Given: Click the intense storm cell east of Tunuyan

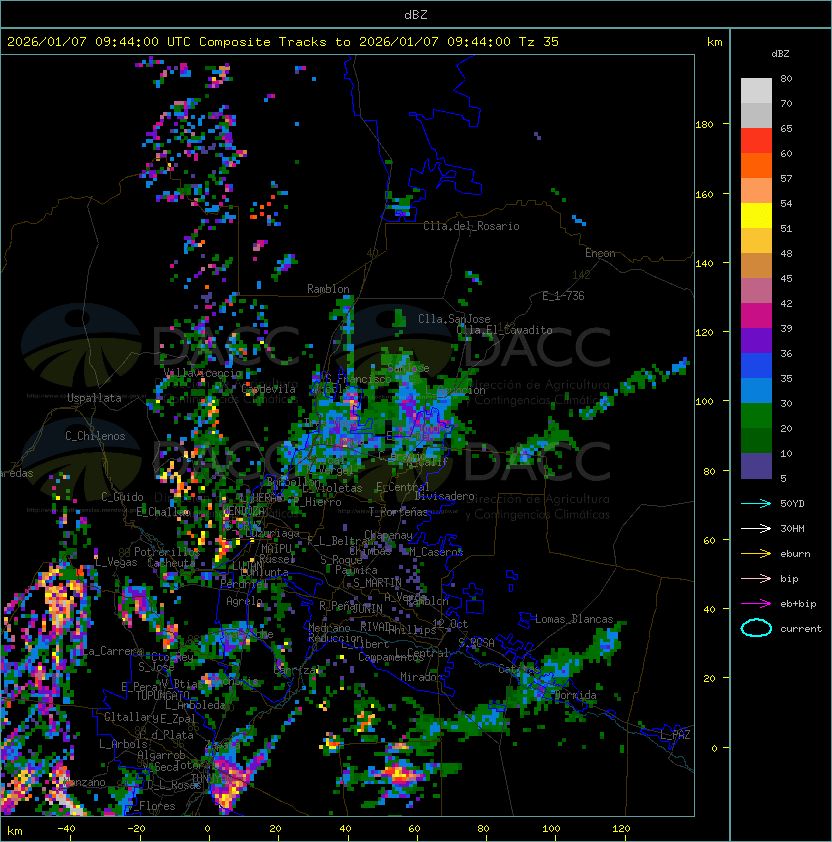Looking at the screenshot, I should (x=399, y=774).
